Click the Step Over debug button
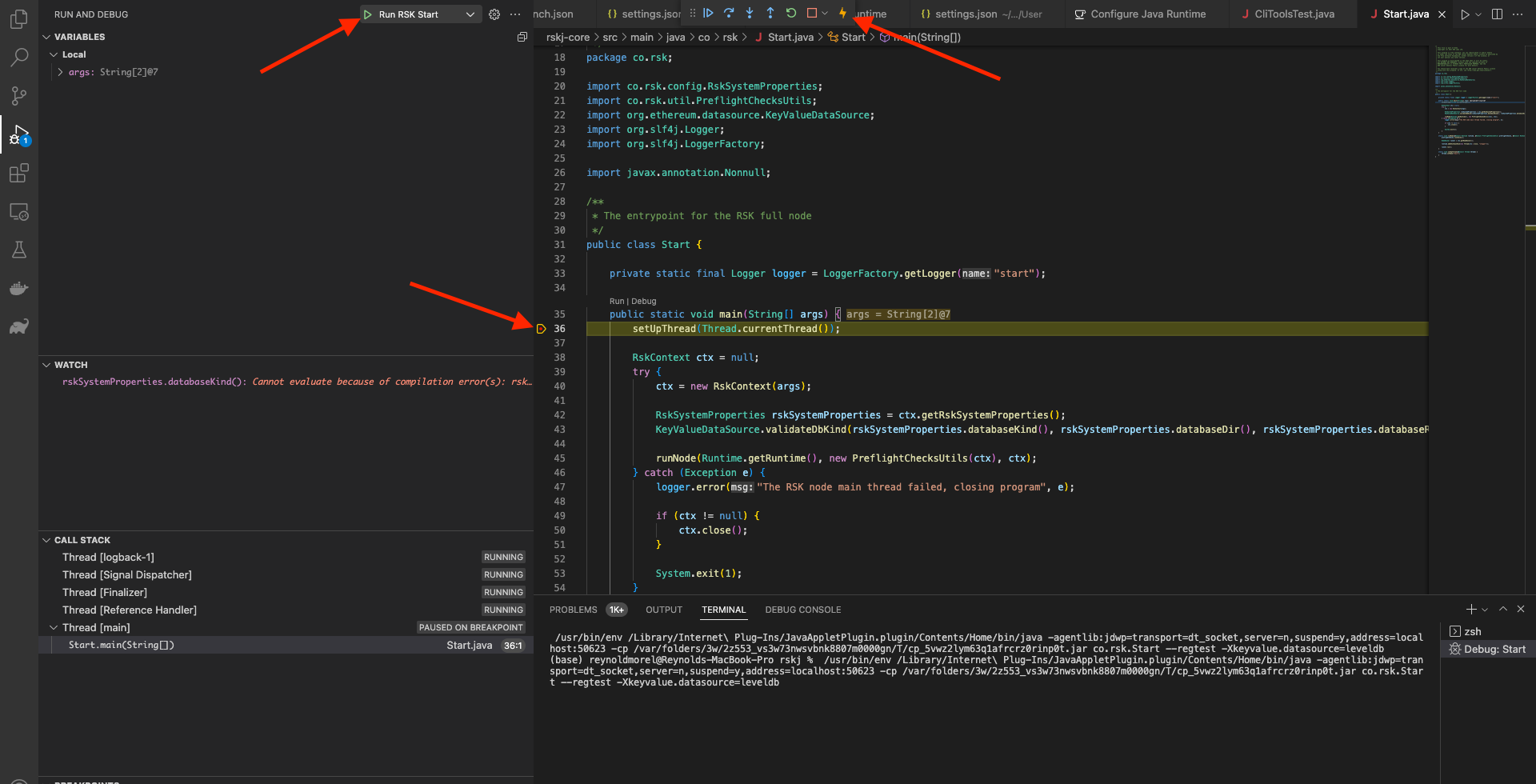Viewport: 1536px width, 784px height. 729,13
